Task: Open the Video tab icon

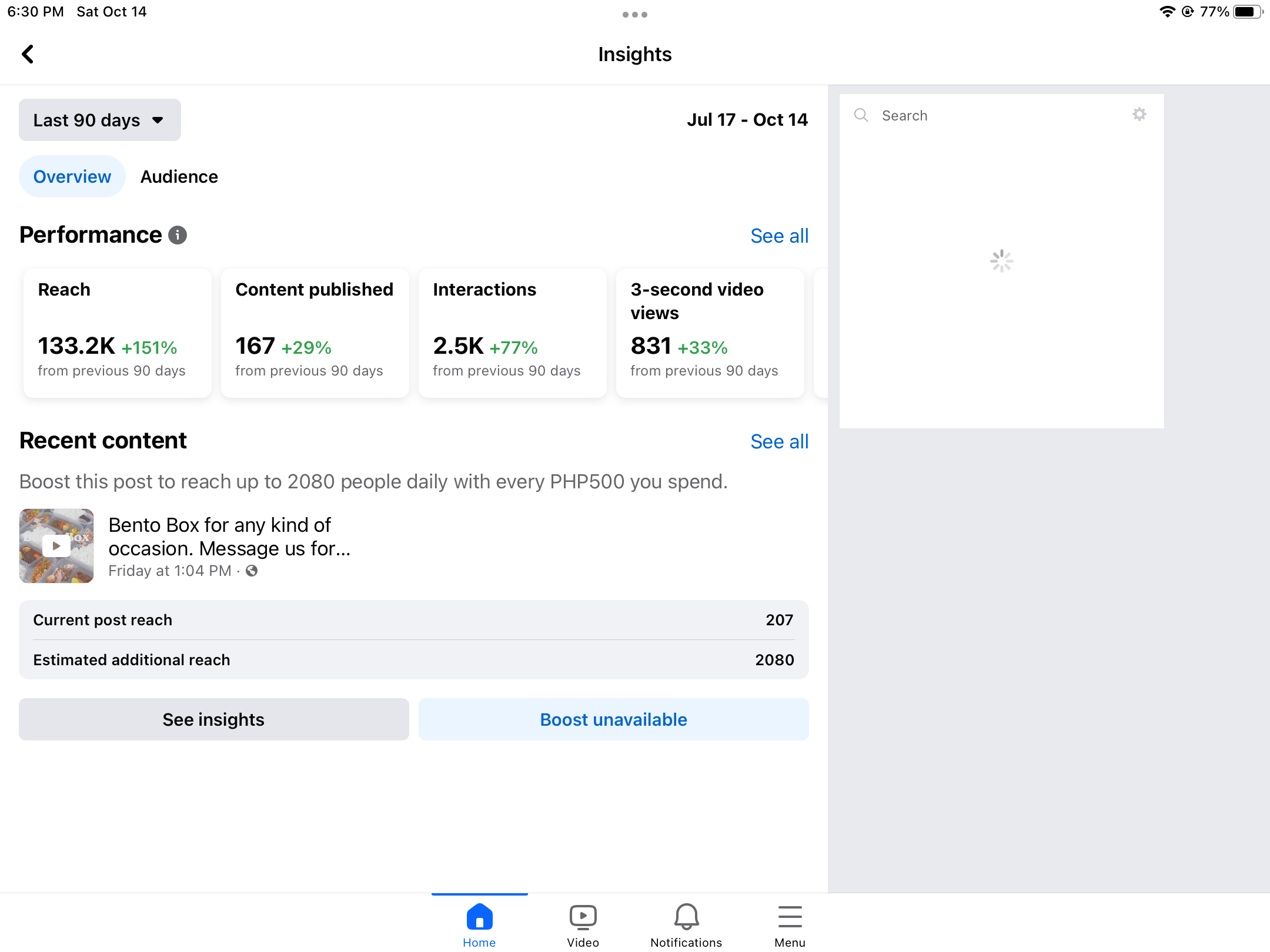Action: coord(583,917)
